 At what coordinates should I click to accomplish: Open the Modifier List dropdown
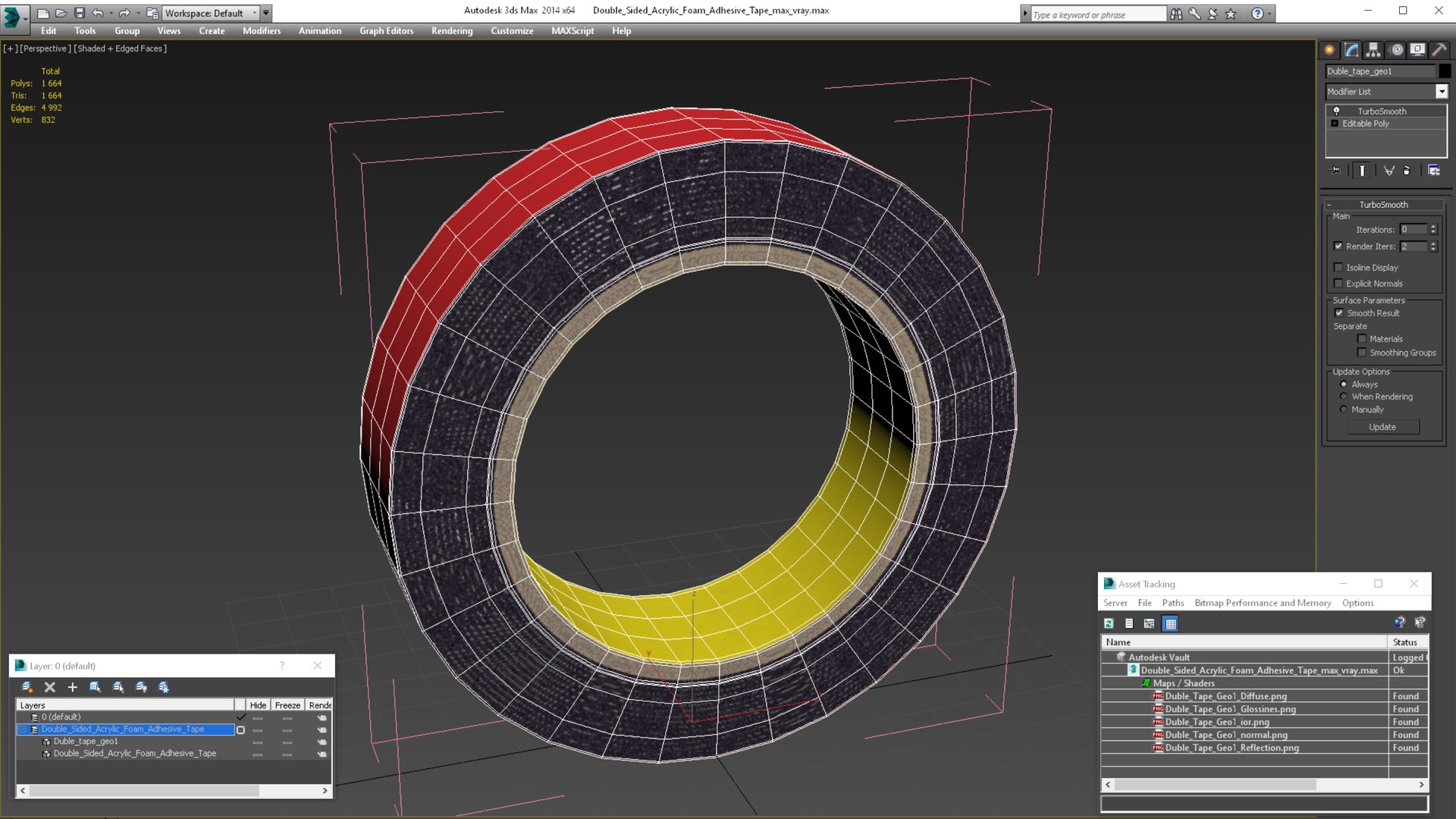pos(1441,92)
